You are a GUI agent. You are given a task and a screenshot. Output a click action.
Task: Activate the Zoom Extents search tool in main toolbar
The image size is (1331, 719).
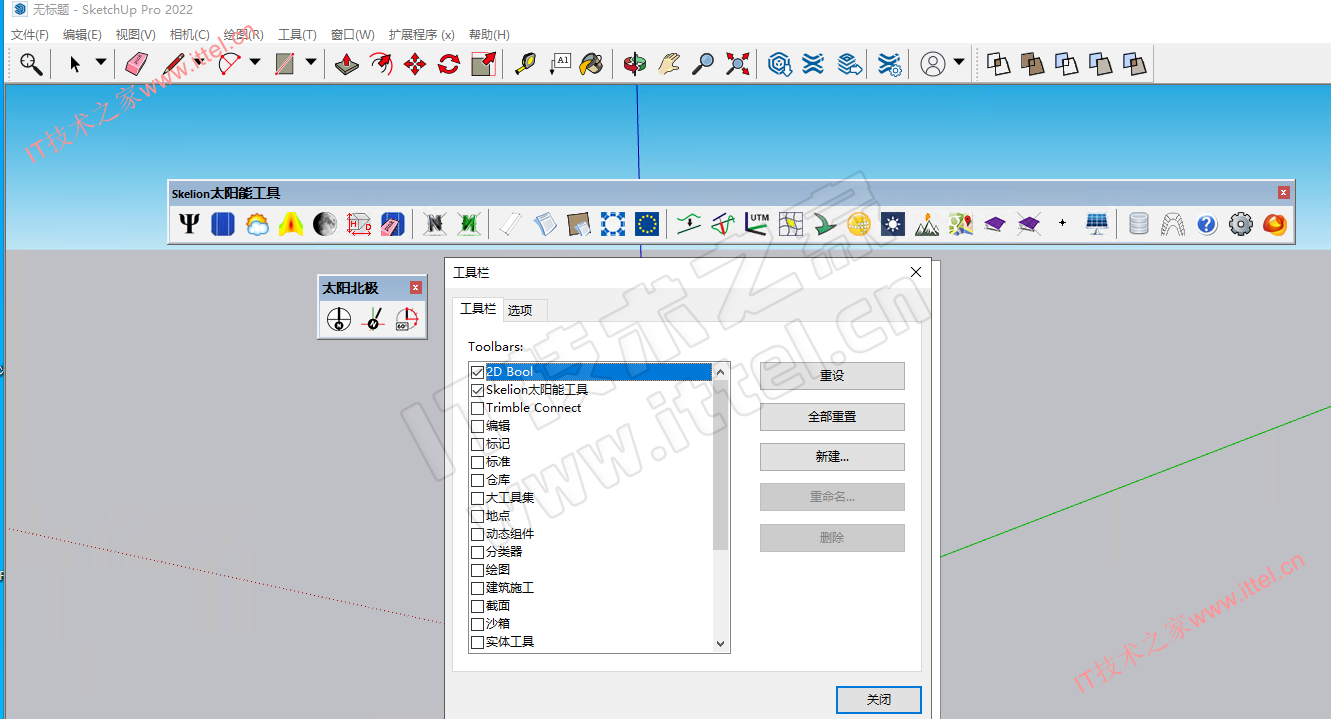click(x=32, y=64)
